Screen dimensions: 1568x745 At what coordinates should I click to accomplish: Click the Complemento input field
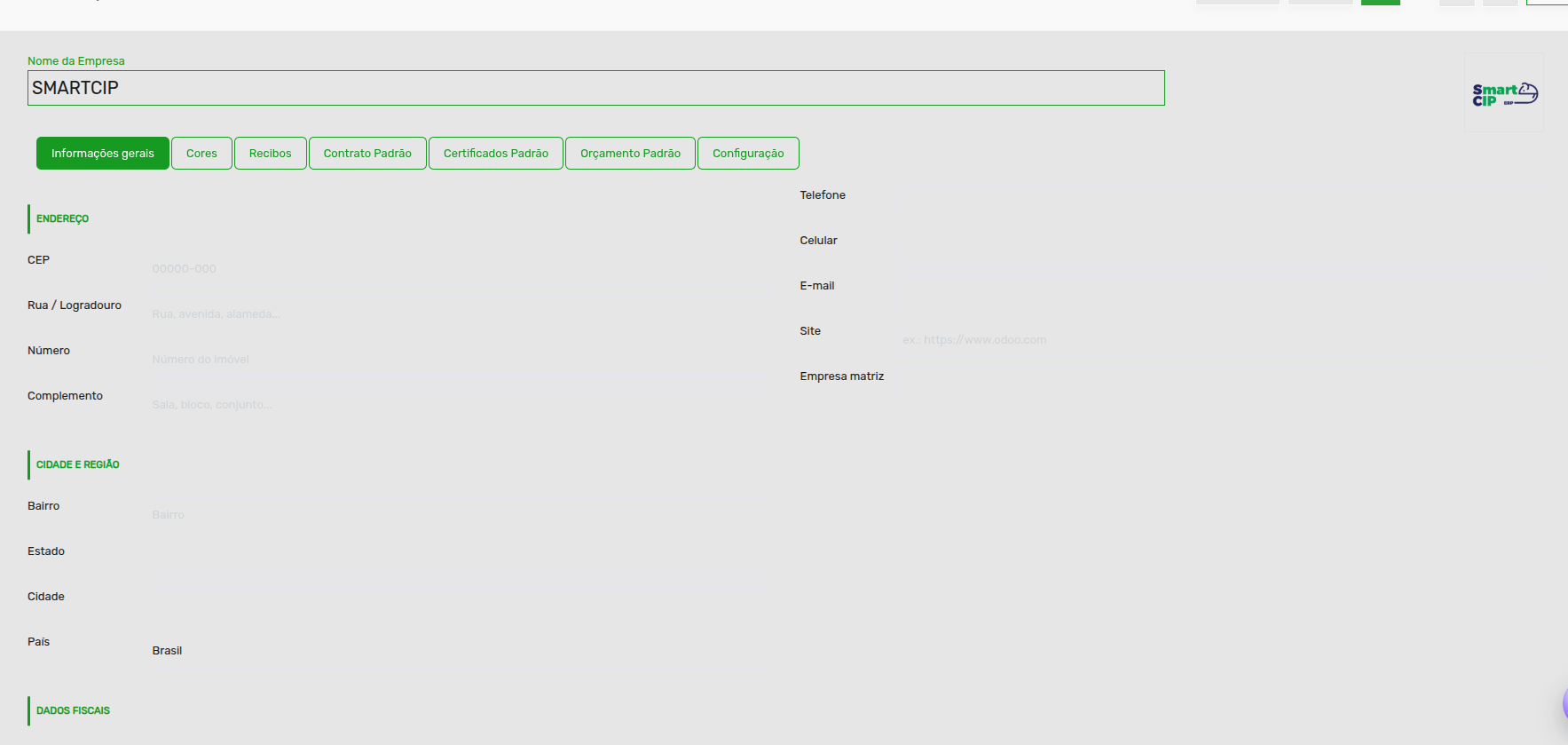[460, 405]
